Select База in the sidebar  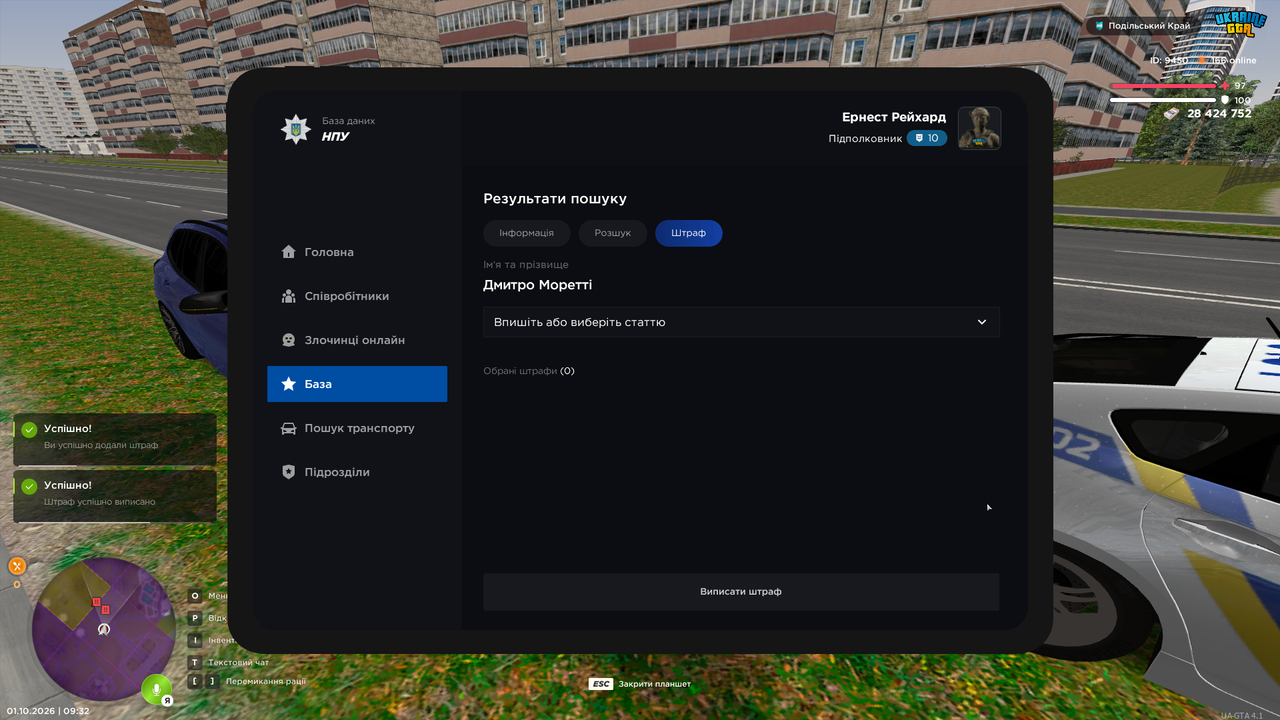click(x=357, y=384)
